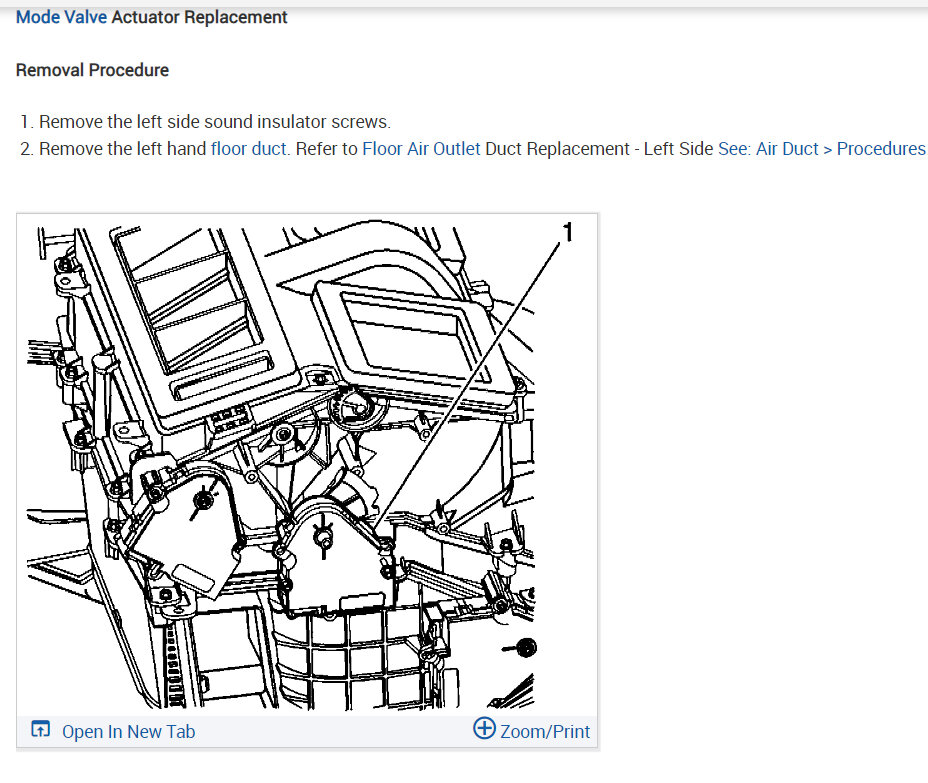
Task: Open 'See: Air Duct > Procedures' link
Action: tap(821, 149)
